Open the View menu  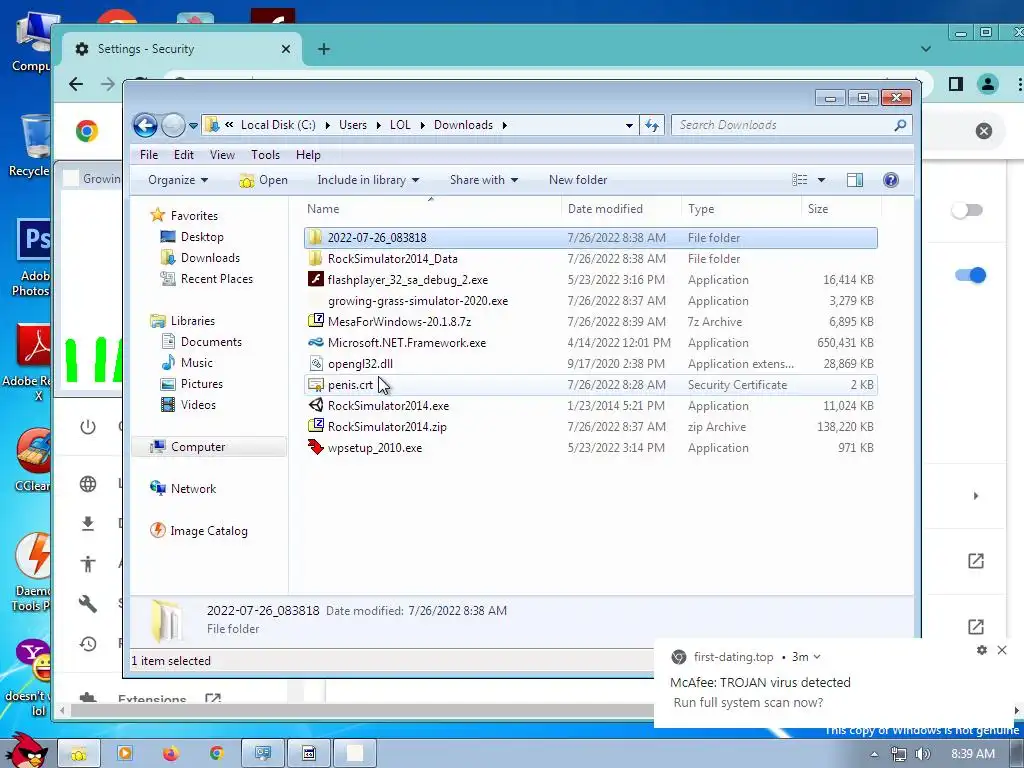coord(222,155)
